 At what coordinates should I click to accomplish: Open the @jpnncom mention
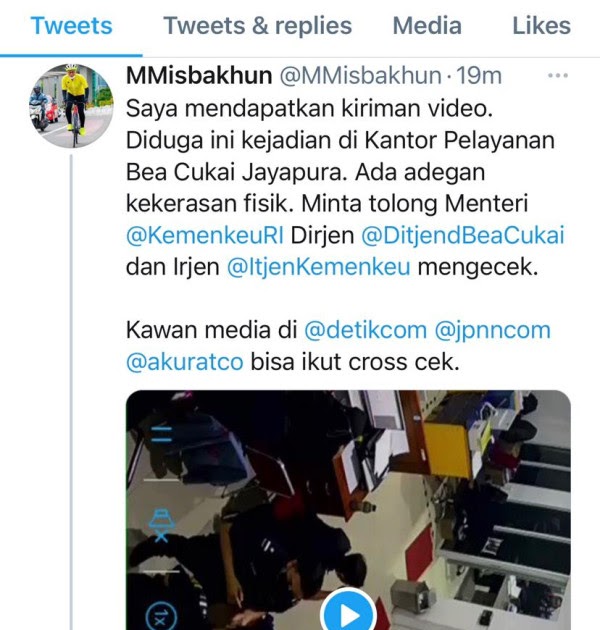pos(492,330)
